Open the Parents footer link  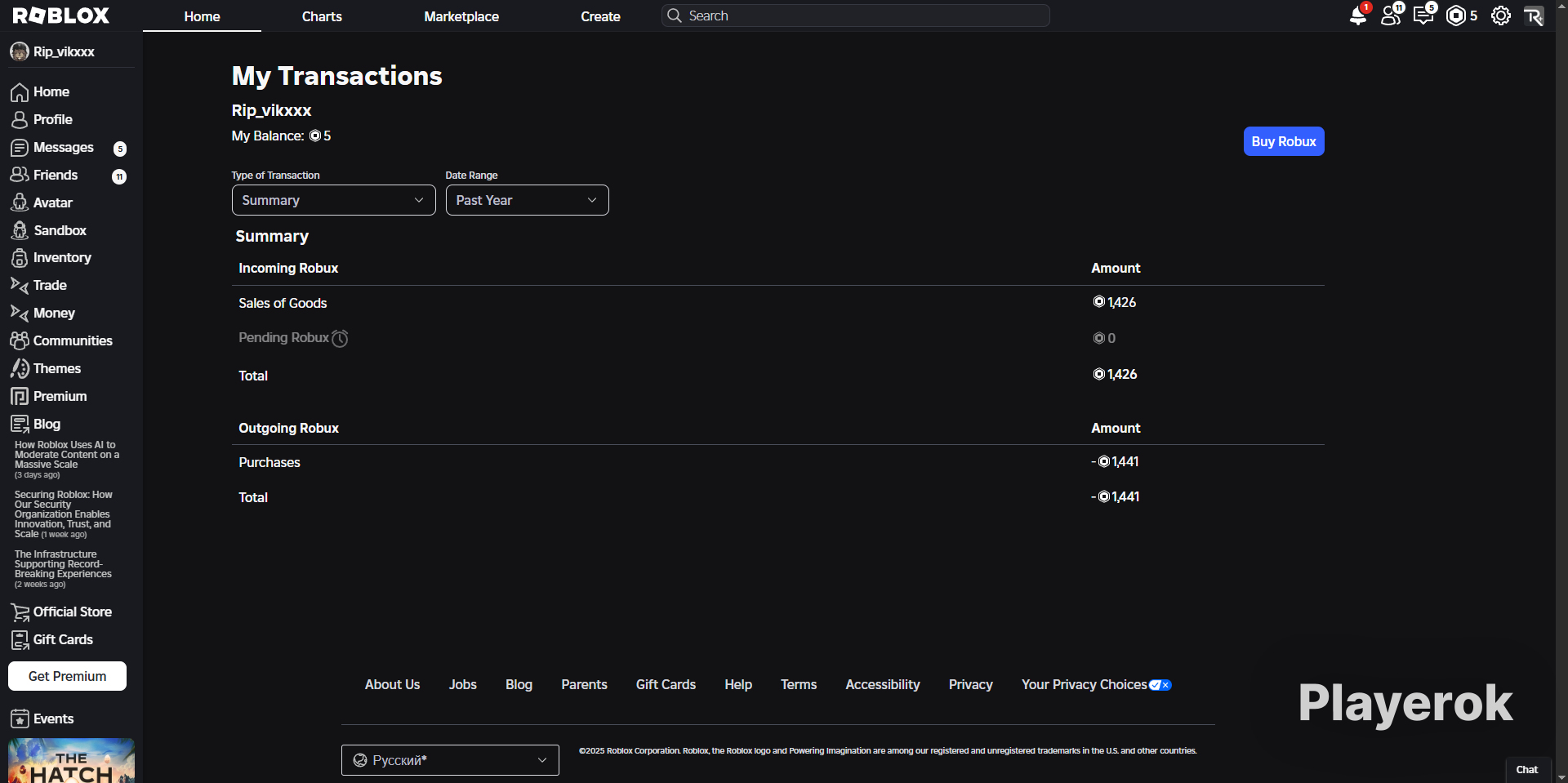[584, 685]
